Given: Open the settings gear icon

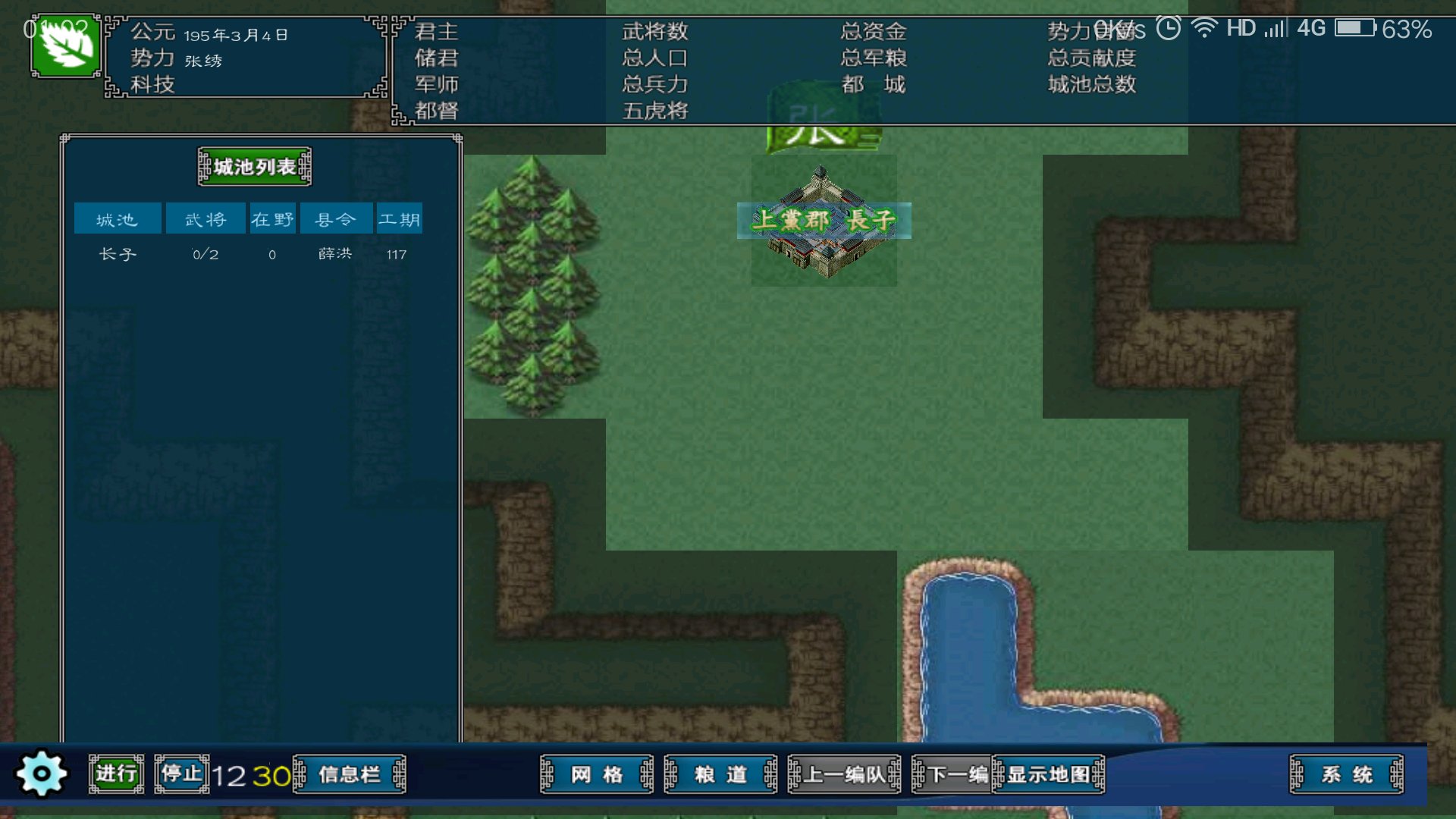Looking at the screenshot, I should [42, 773].
